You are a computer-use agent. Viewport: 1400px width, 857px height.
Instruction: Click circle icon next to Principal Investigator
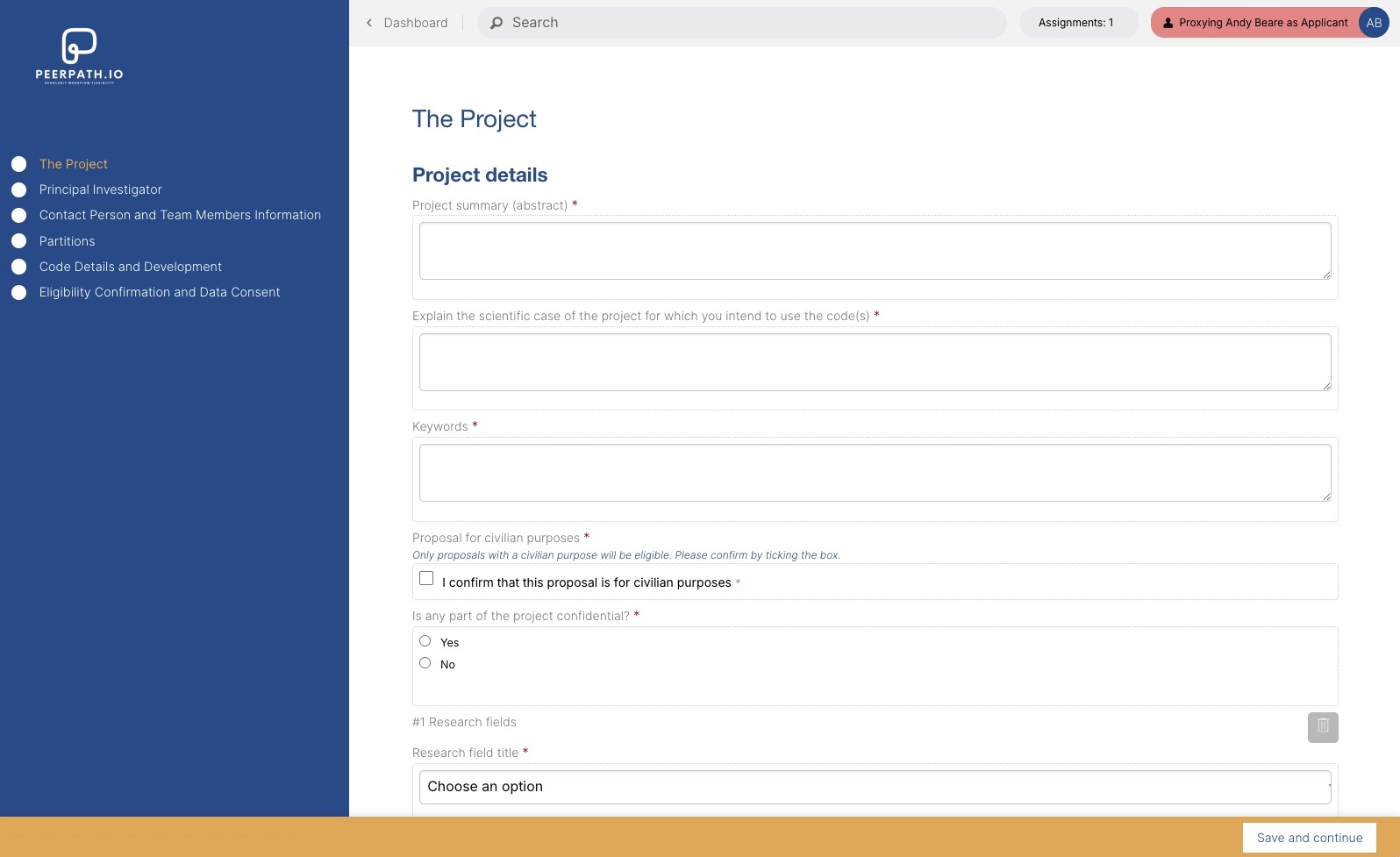coord(18,189)
